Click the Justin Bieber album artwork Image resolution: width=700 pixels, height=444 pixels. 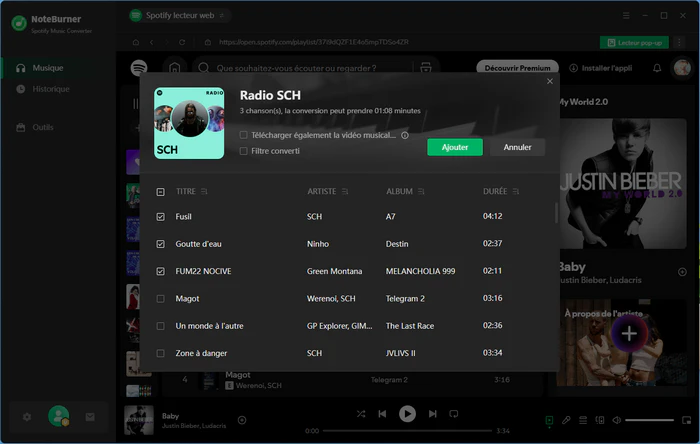623,183
